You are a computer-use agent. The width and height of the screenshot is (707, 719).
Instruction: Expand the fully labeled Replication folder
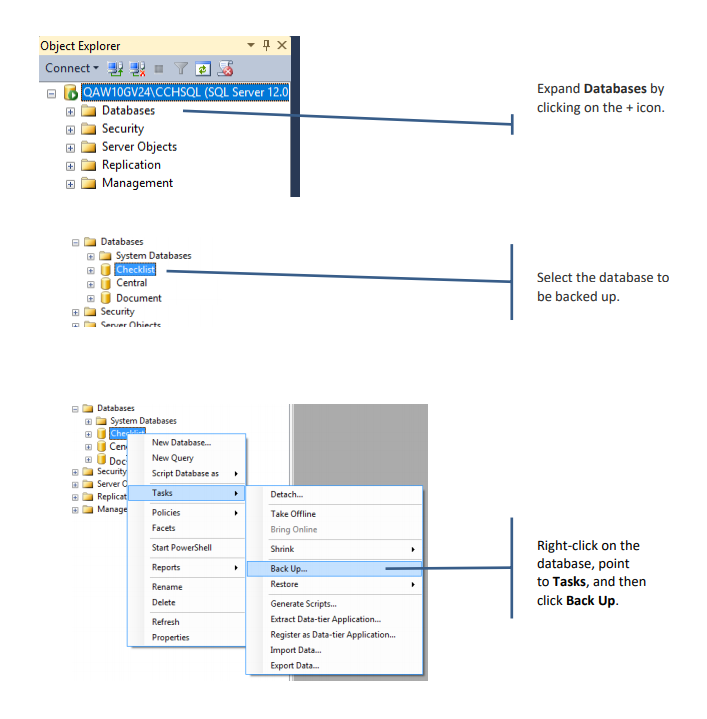coord(70,166)
